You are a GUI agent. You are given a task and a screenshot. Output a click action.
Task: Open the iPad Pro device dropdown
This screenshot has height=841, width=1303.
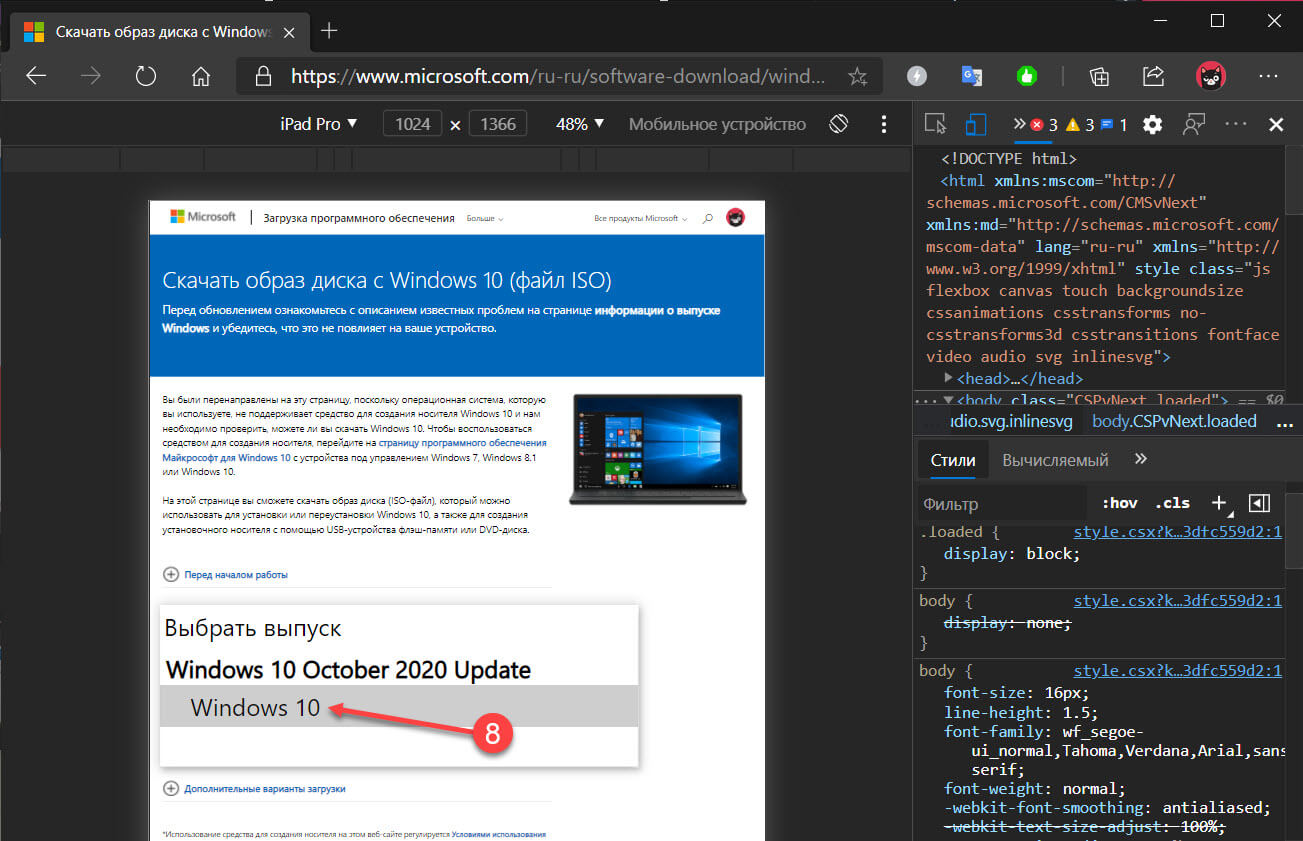click(x=318, y=124)
